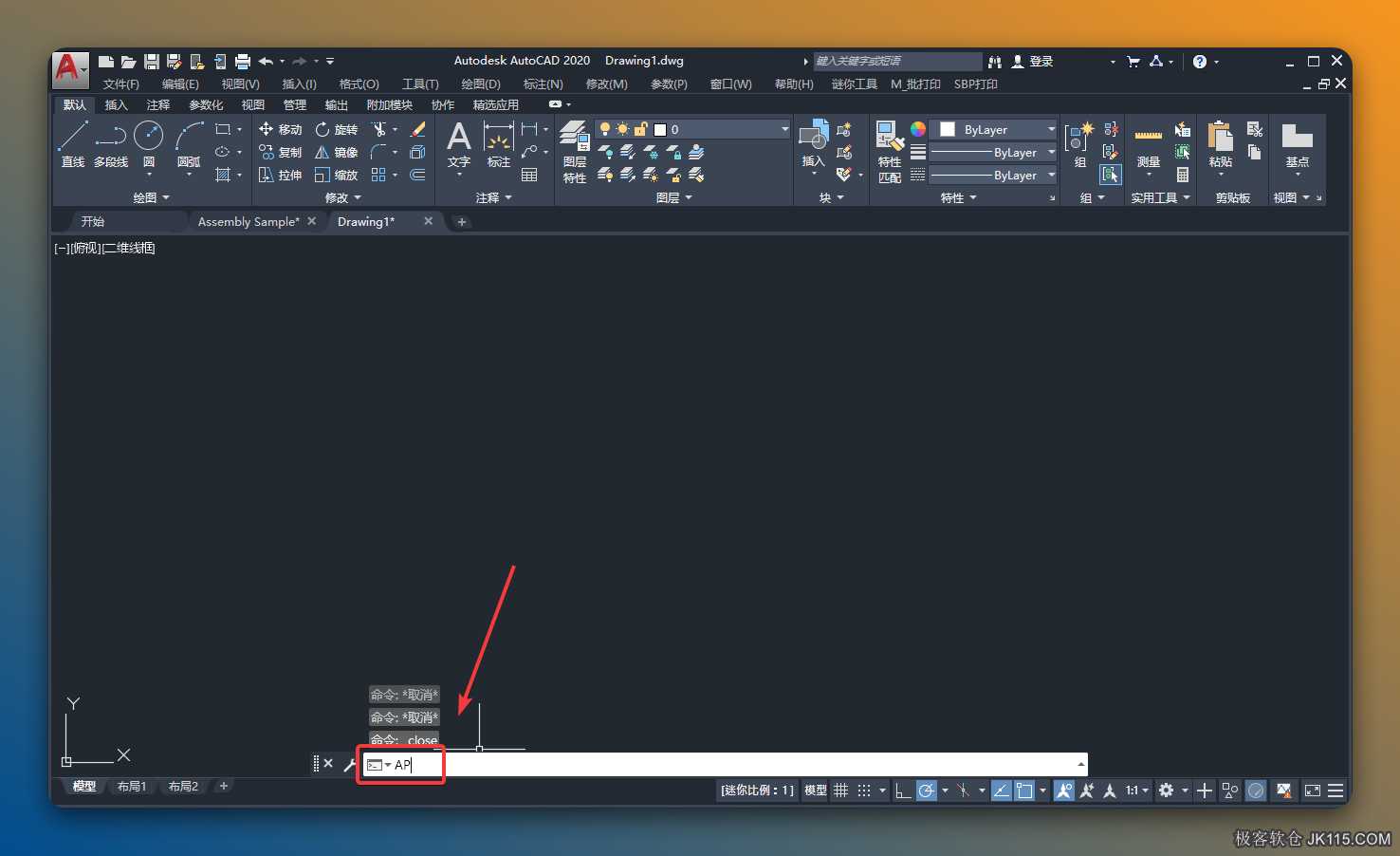Select the Circle (圆) tool
1400x856 pixels.
point(149,144)
